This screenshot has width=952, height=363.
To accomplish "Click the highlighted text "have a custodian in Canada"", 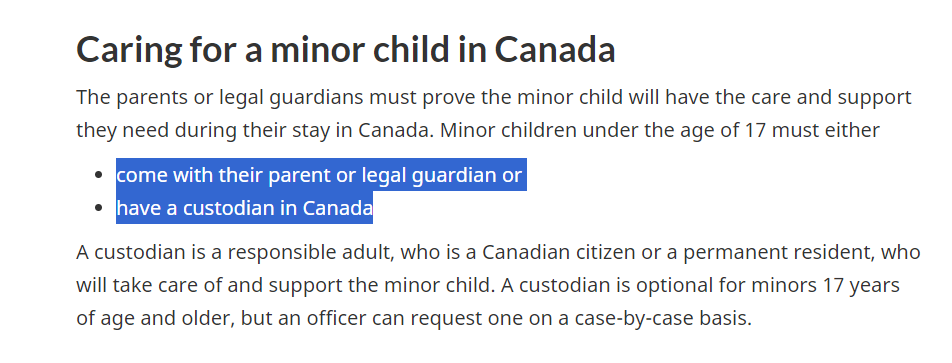I will point(244,208).
